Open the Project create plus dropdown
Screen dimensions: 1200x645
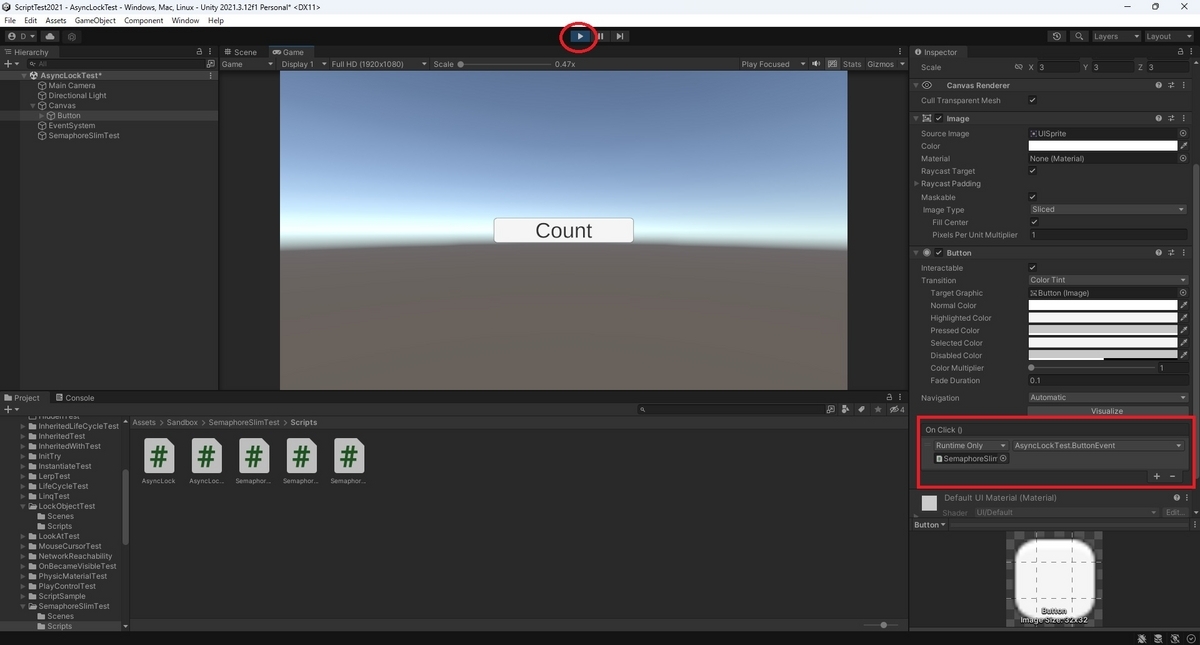(12, 409)
